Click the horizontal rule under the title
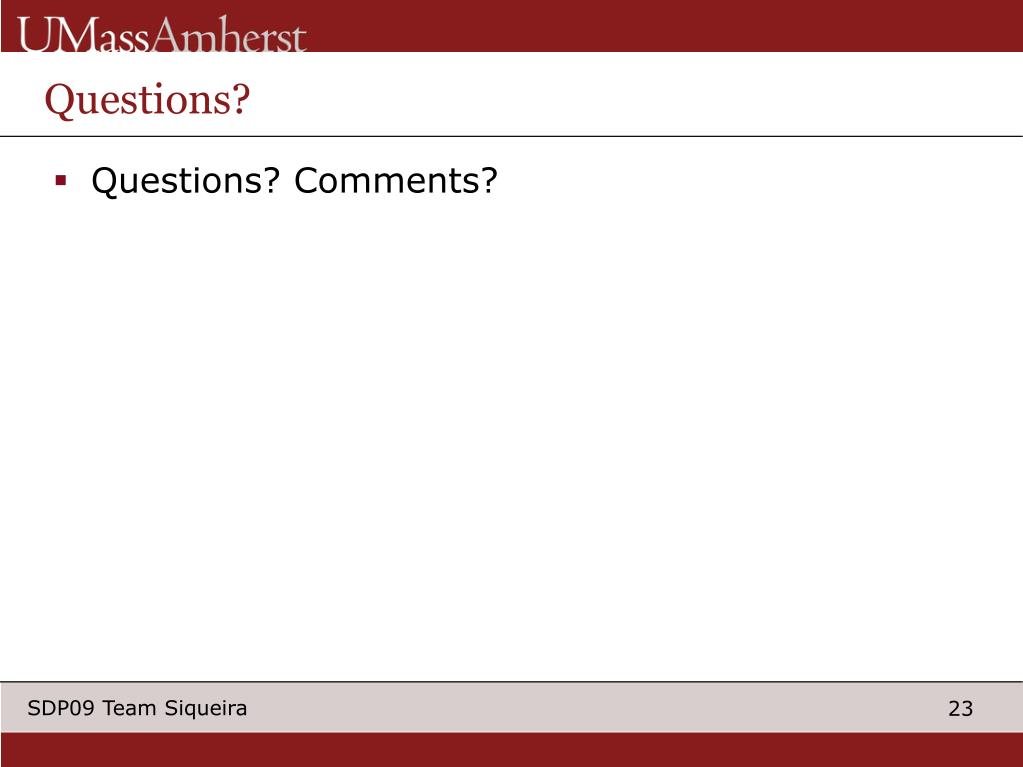Image resolution: width=1023 pixels, height=767 pixels. [512, 136]
